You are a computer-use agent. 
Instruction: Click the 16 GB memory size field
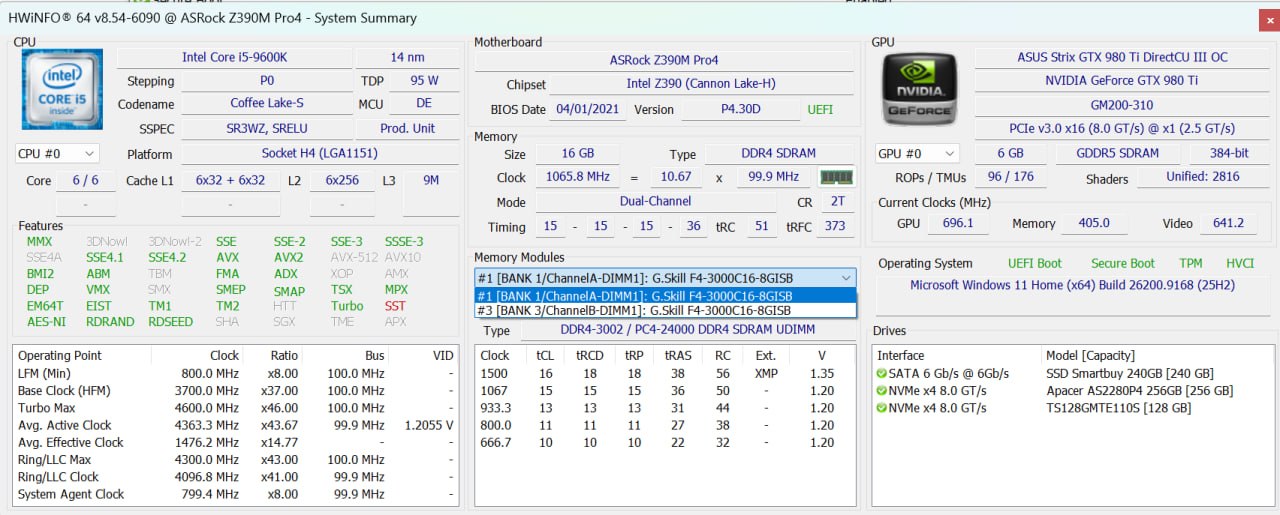coord(577,154)
